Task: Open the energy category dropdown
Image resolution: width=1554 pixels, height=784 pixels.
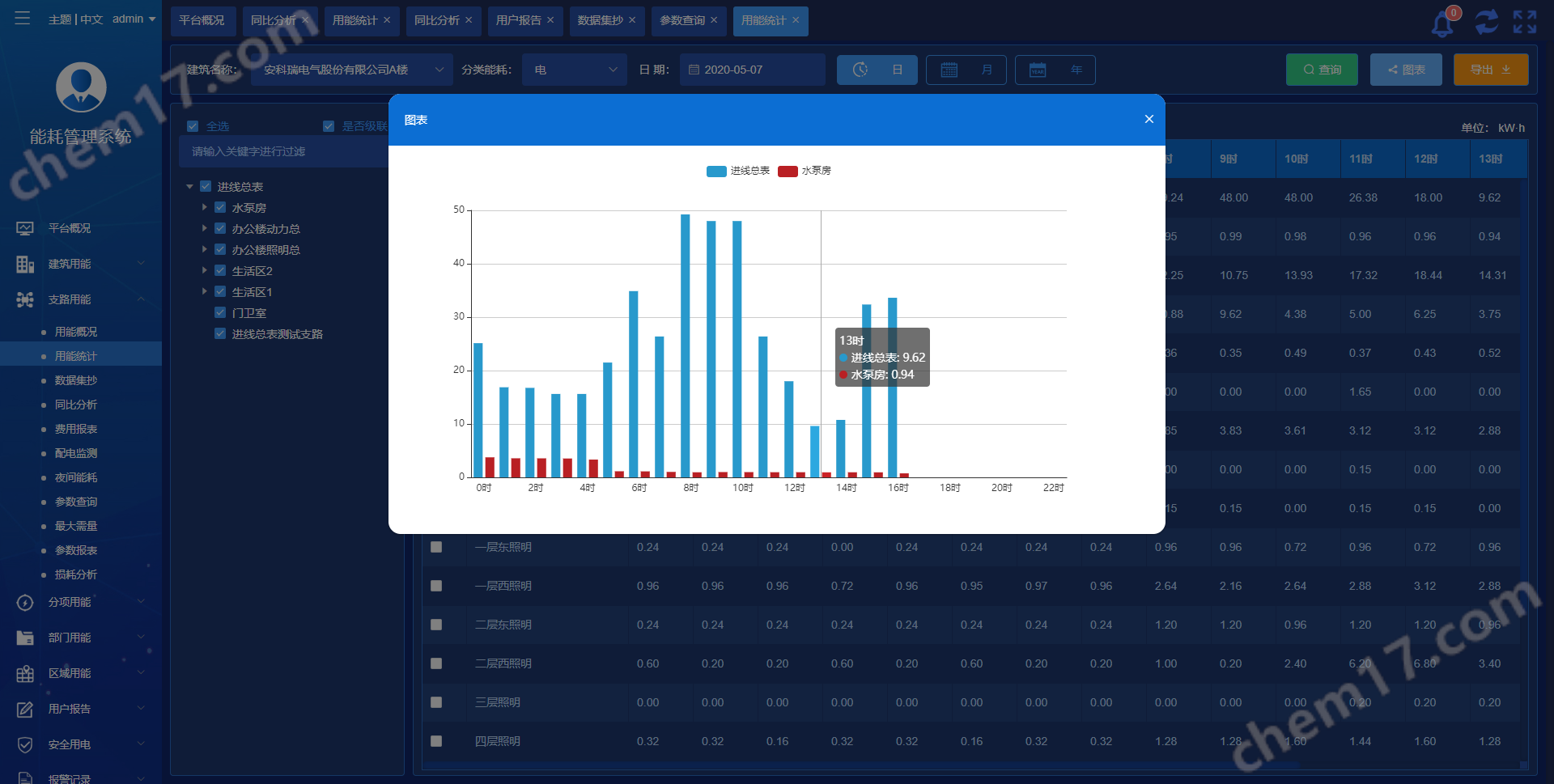Action: pos(574,70)
